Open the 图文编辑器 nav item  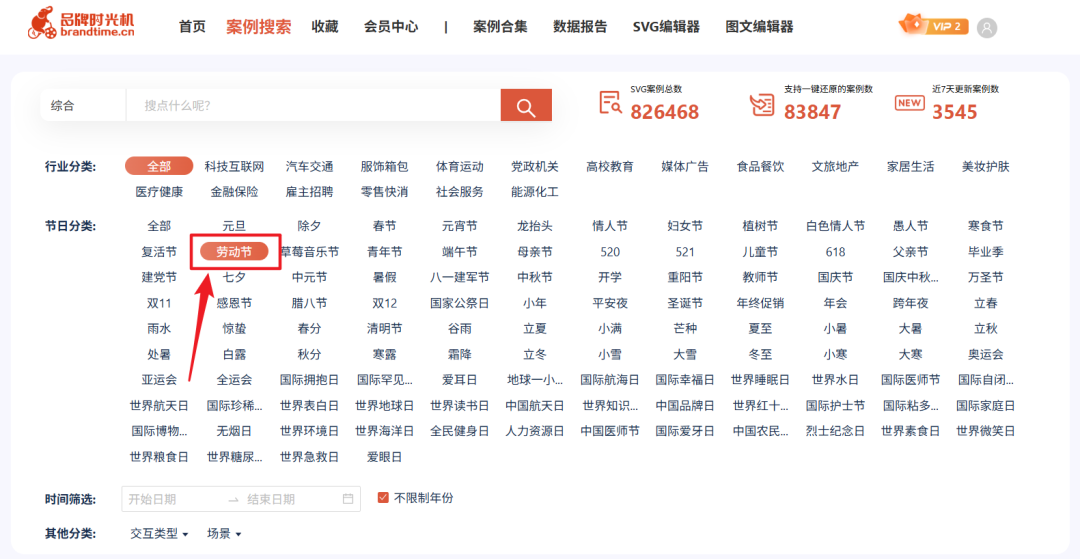coord(759,27)
